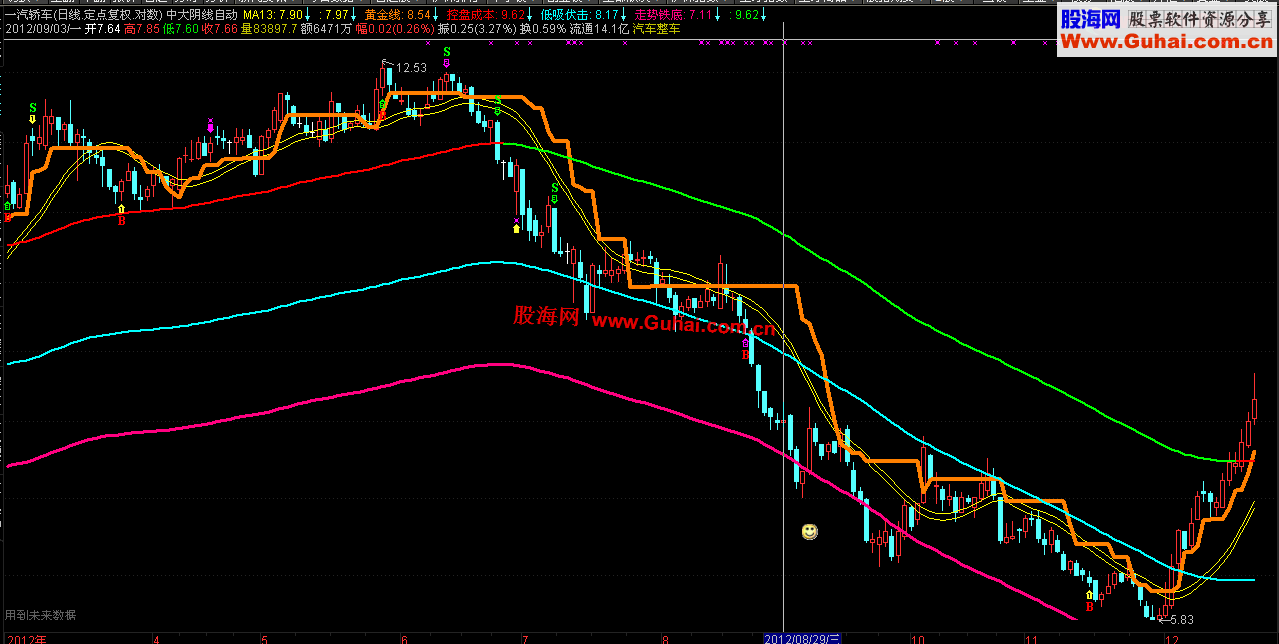The height and width of the screenshot is (644, 1279).
Task: Select the 黄金线: 8.54 indicator value
Action: pyautogui.click(x=397, y=16)
